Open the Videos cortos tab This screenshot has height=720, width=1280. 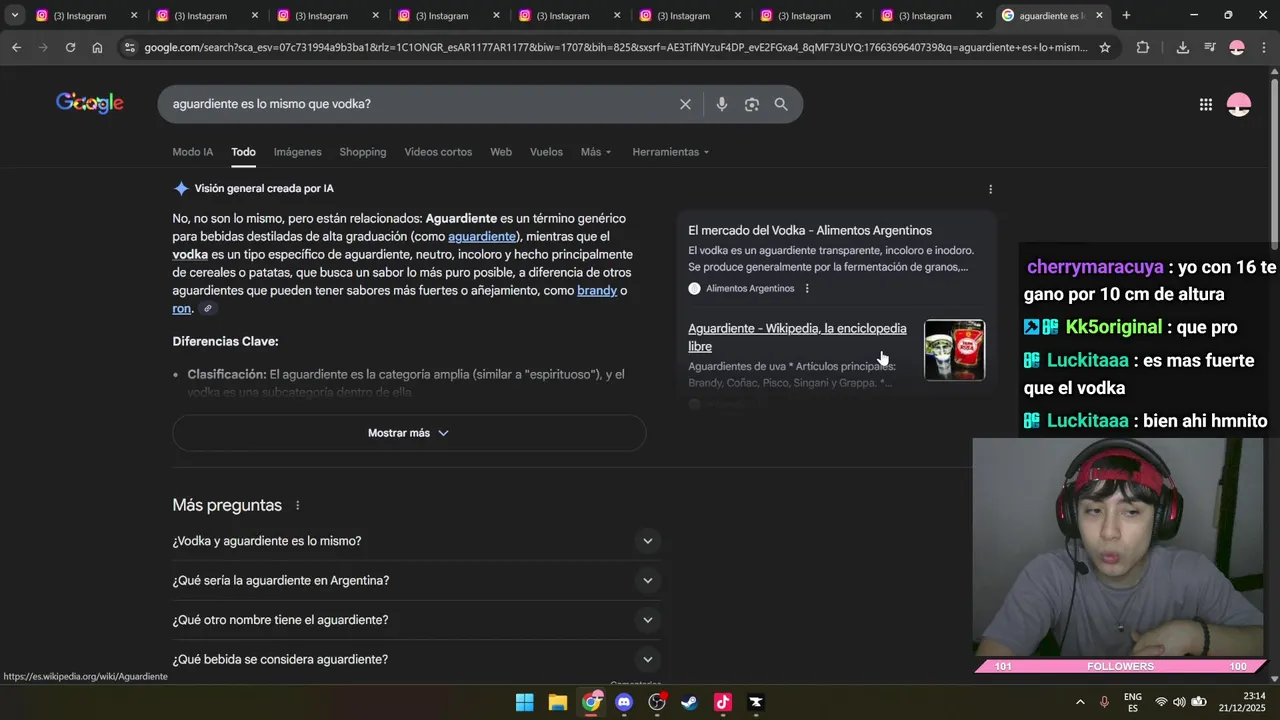pos(438,152)
